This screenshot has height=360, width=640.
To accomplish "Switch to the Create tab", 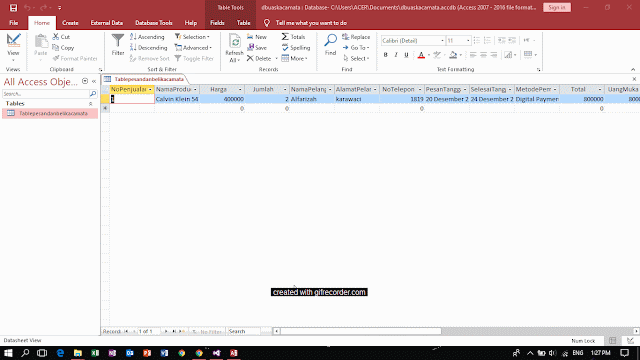I will click(x=70, y=23).
